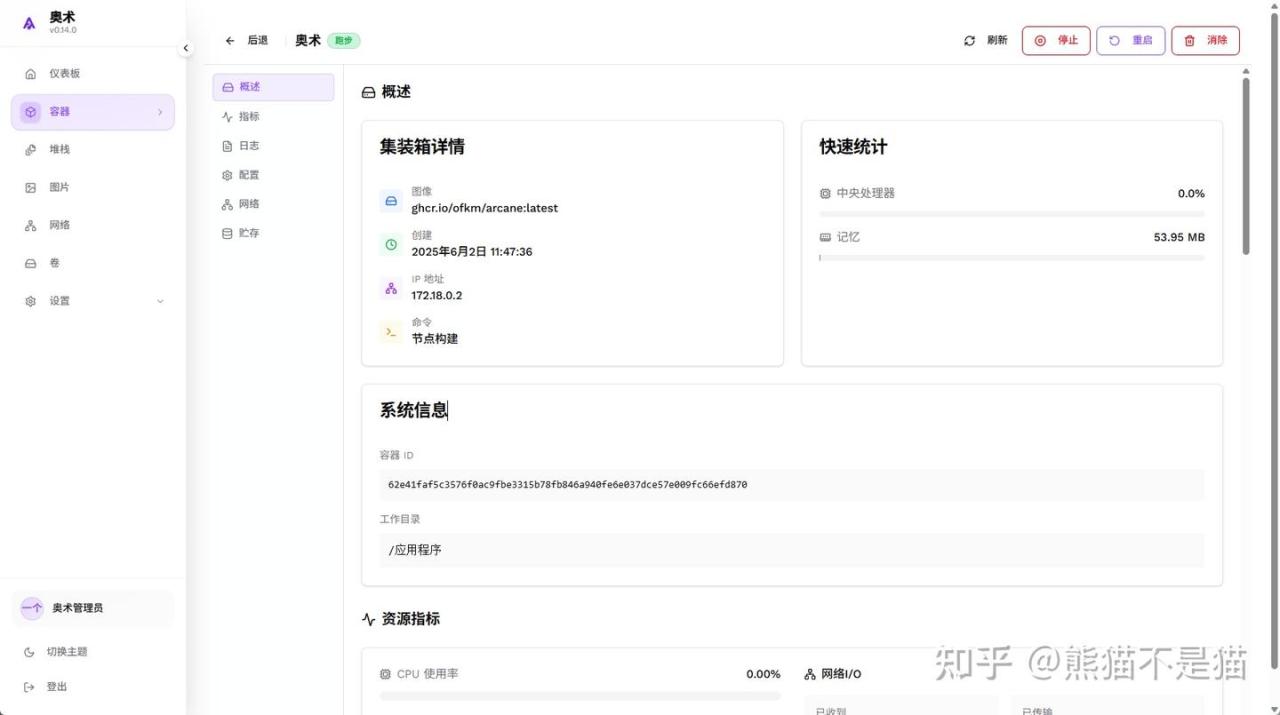This screenshot has height=715, width=1280.
Task: Click image name ghcr.io/ofkm/arcane:latest
Action: (x=485, y=208)
